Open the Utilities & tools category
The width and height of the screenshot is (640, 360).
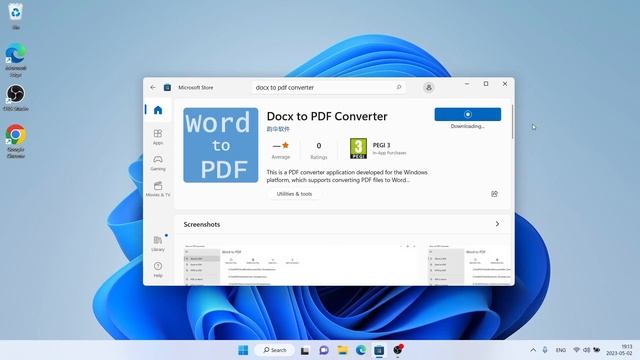pos(294,194)
